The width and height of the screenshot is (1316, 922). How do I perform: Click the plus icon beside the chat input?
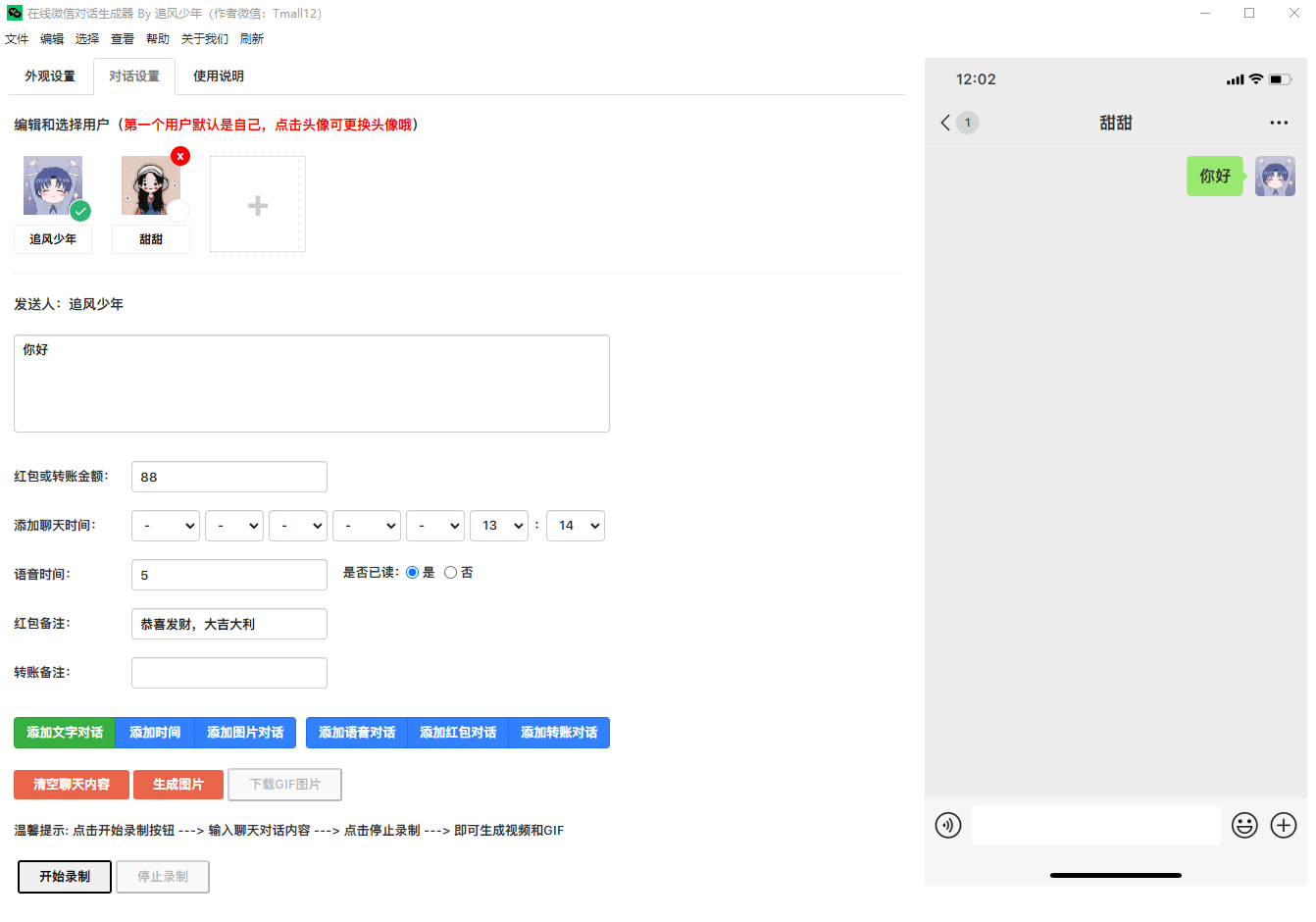click(1283, 825)
